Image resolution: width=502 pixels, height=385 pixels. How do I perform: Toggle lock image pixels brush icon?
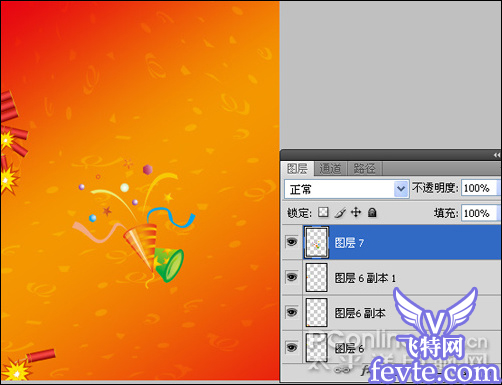point(340,212)
